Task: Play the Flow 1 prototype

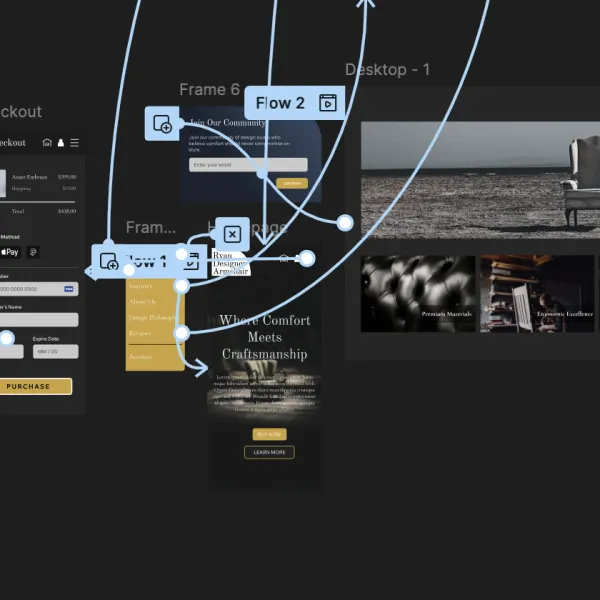Action: coord(192,262)
